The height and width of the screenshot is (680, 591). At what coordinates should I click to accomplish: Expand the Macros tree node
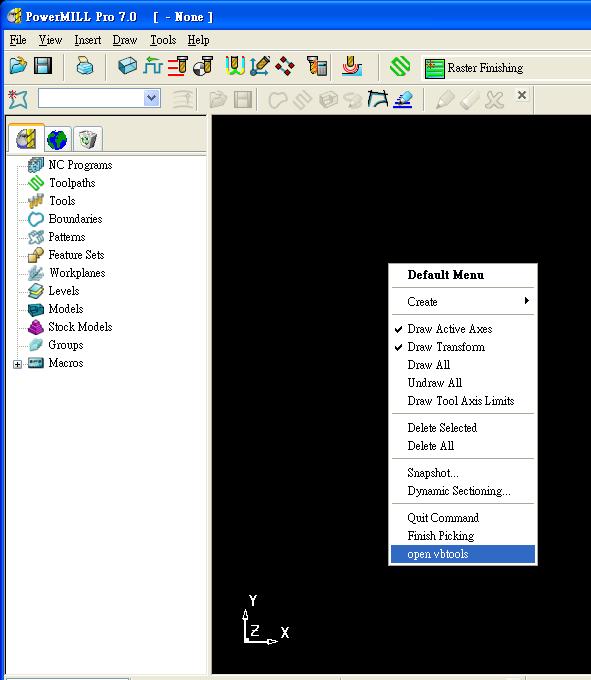coord(17,364)
